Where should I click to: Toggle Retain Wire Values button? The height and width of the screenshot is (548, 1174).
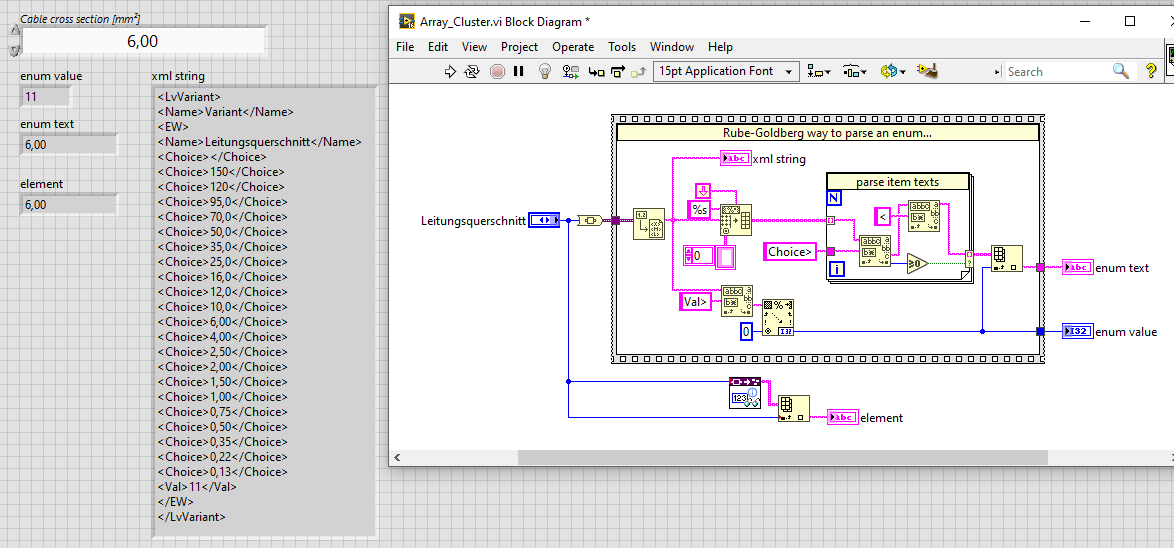(x=571, y=72)
